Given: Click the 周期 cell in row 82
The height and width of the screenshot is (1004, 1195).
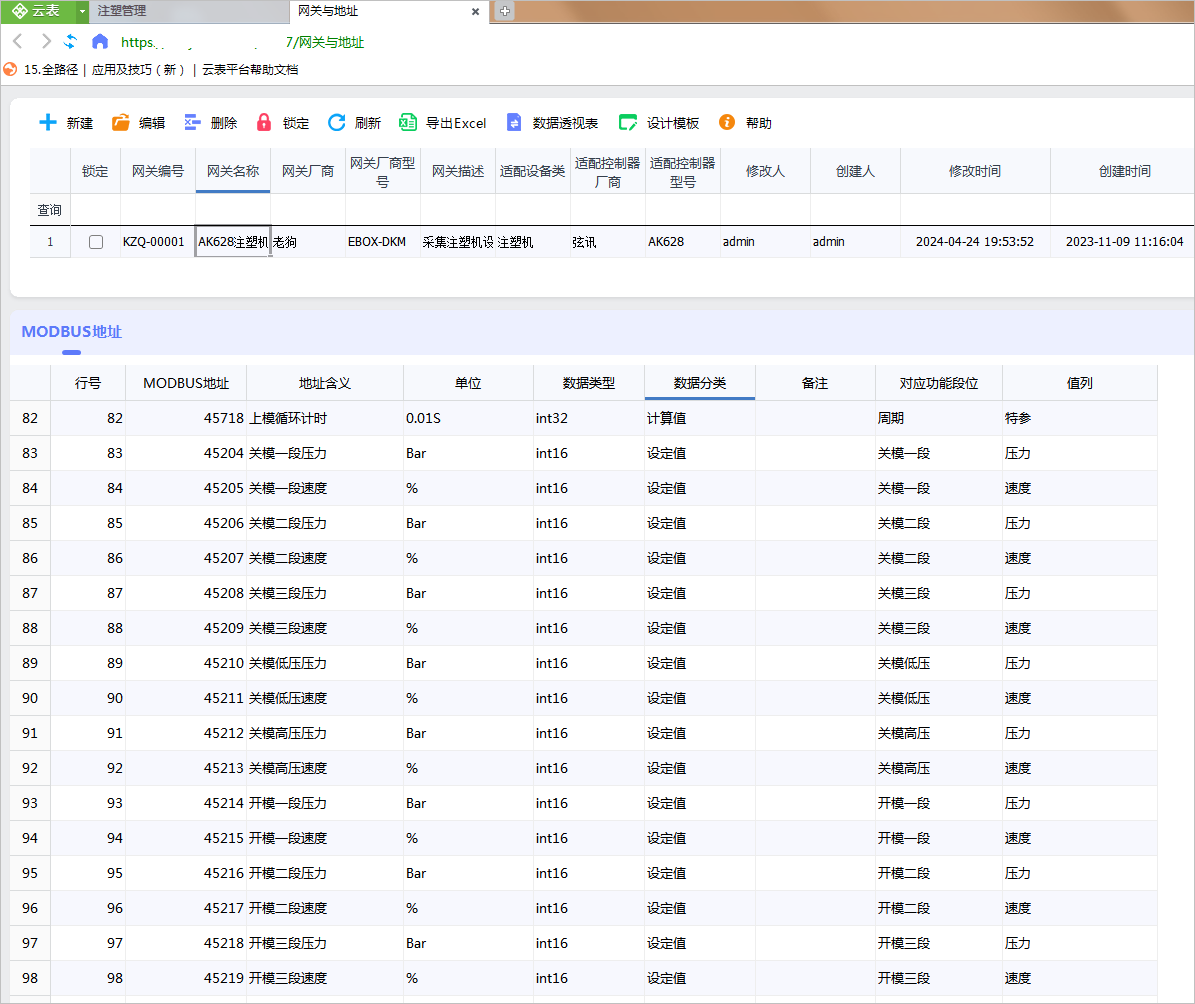Looking at the screenshot, I should click(x=938, y=418).
